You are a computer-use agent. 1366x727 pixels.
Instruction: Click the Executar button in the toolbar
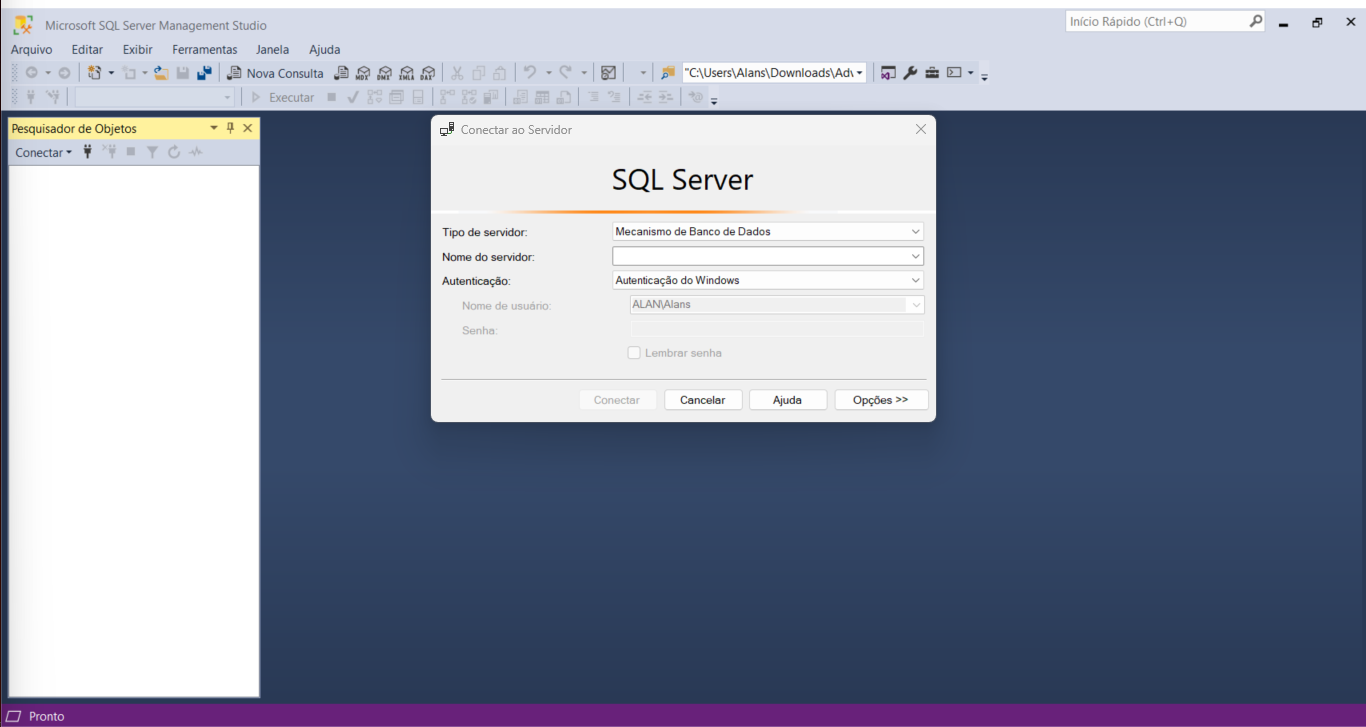(x=283, y=98)
